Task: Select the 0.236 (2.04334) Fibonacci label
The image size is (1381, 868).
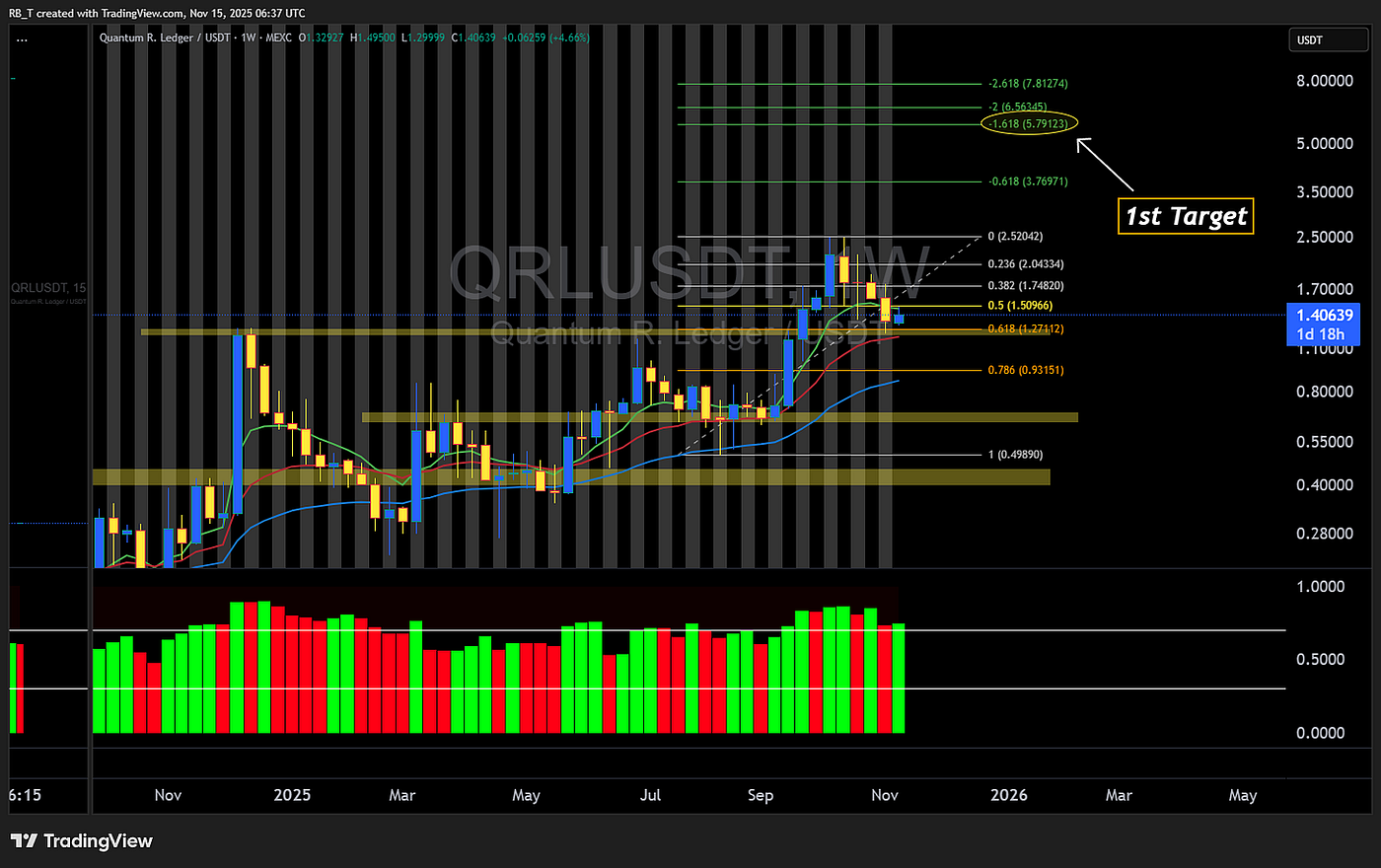Action: pos(1026,264)
